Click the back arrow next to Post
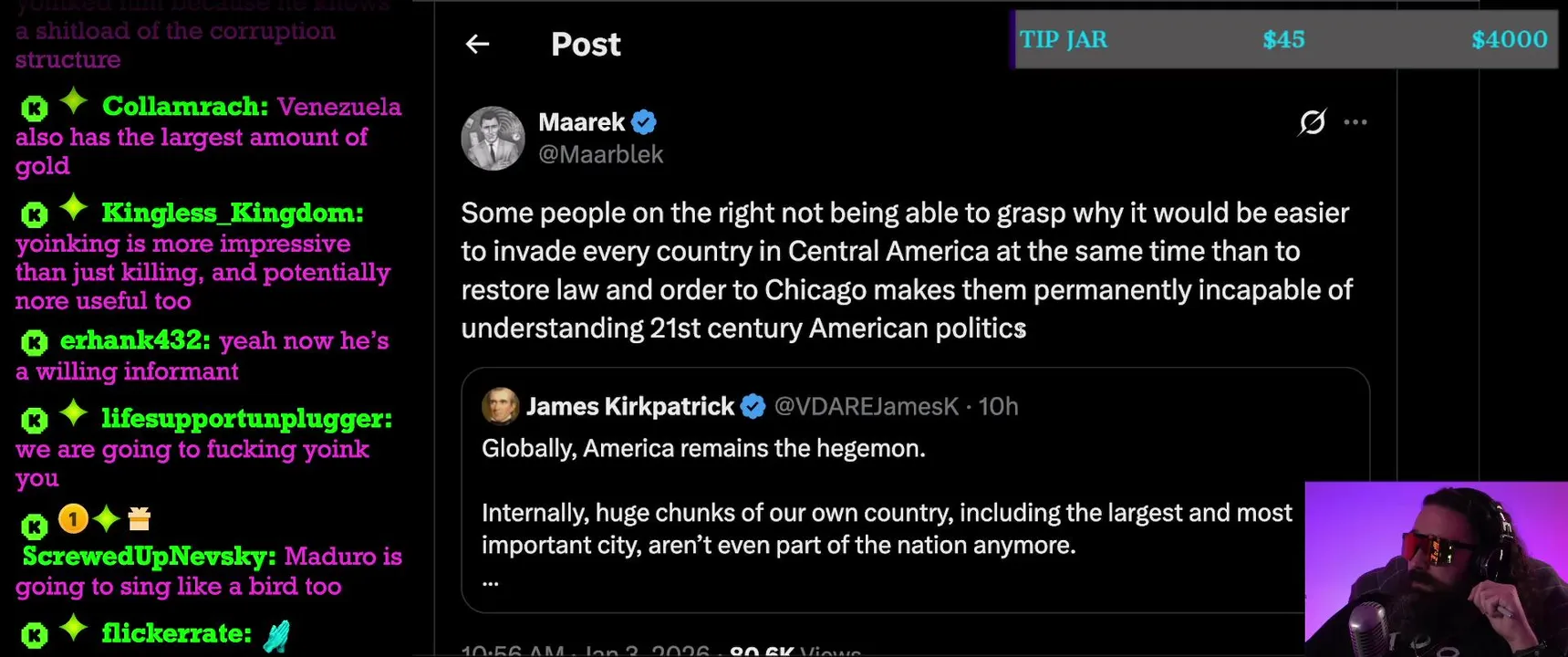Image resolution: width=1568 pixels, height=657 pixels. point(477,44)
